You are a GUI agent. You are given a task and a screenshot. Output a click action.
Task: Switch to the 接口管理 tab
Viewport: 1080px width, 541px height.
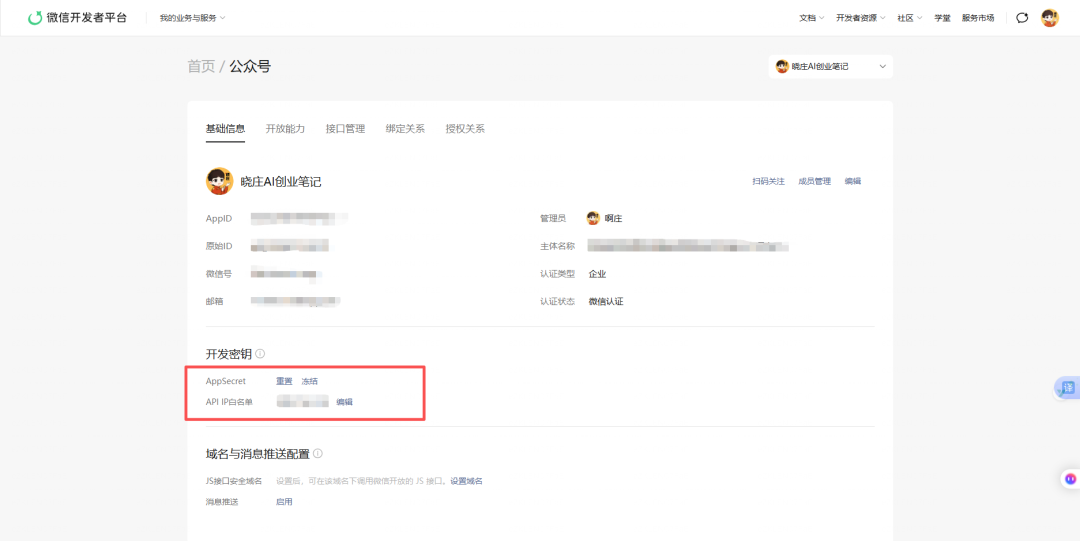[345, 129]
